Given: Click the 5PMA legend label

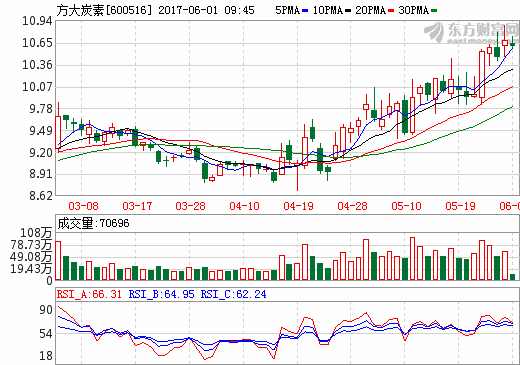Looking at the screenshot, I should tap(287, 10).
